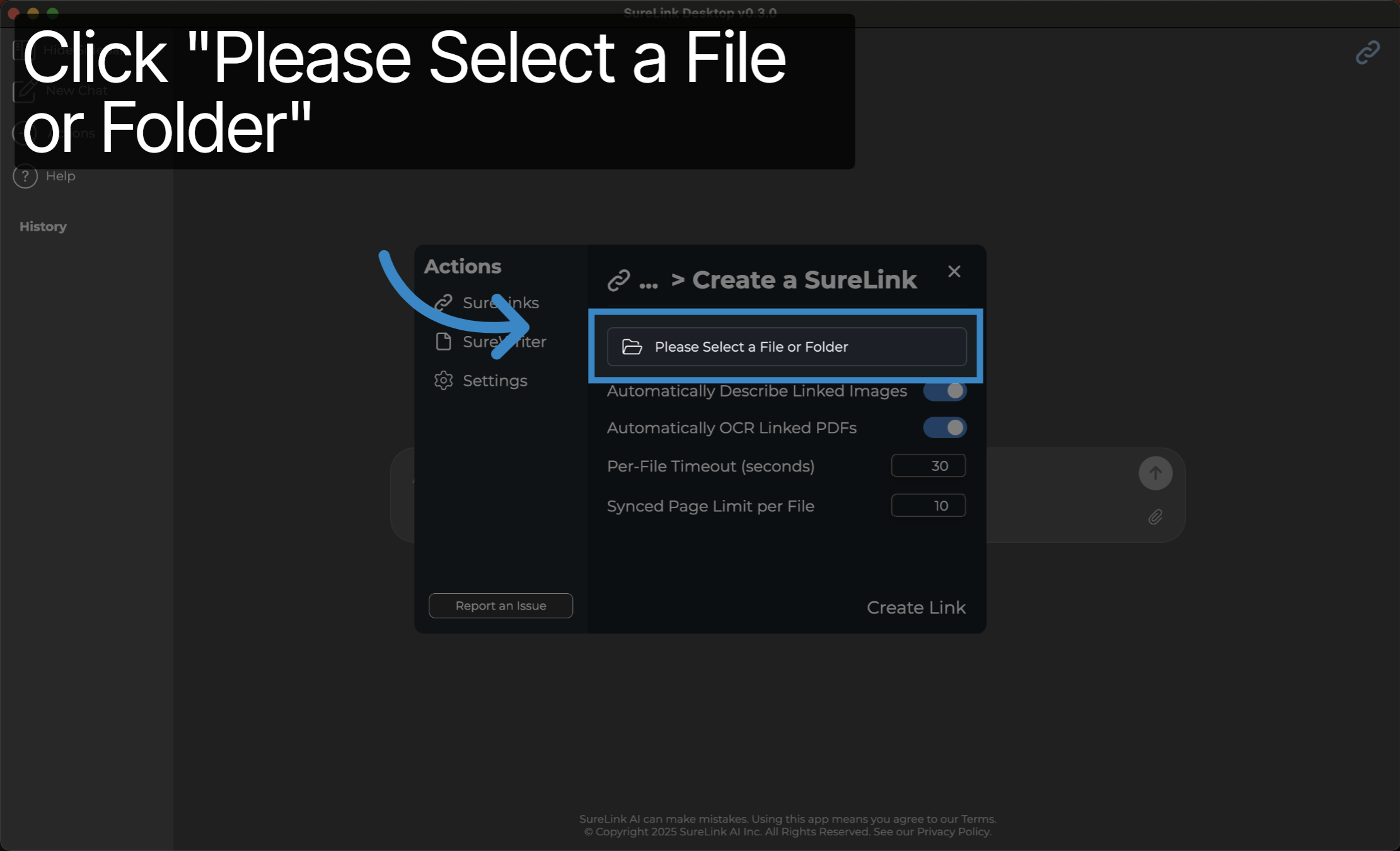Click the Synced Page Limit per File field
Image resolution: width=1400 pixels, height=851 pixels.
pos(929,506)
